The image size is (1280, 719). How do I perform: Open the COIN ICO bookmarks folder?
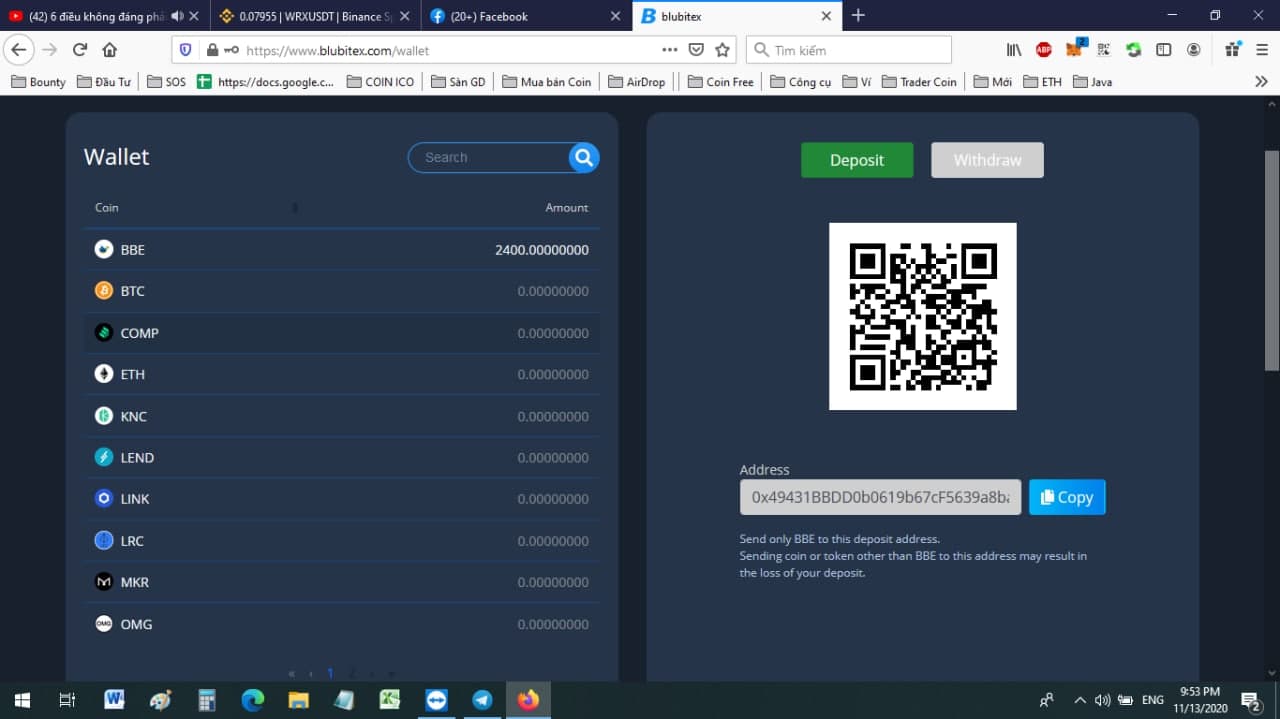click(380, 82)
